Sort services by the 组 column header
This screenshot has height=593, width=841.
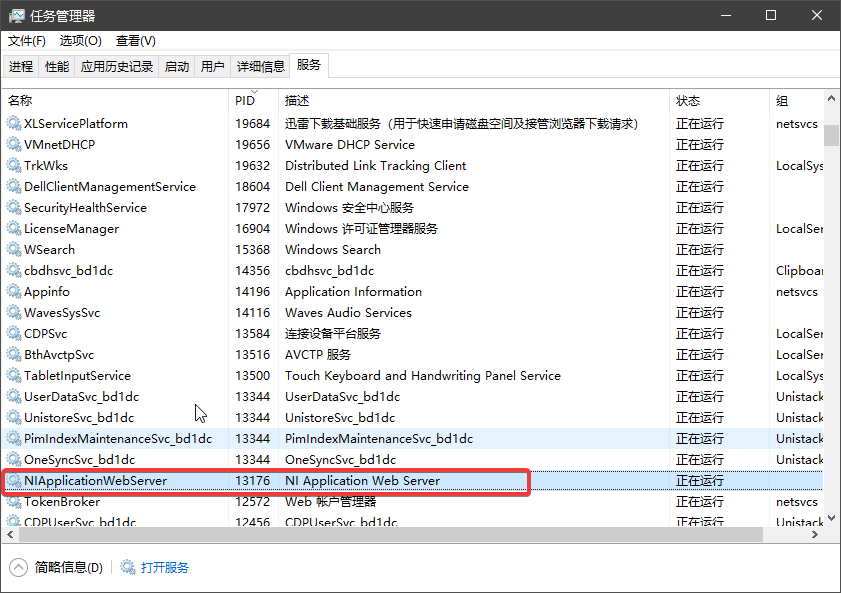point(796,101)
